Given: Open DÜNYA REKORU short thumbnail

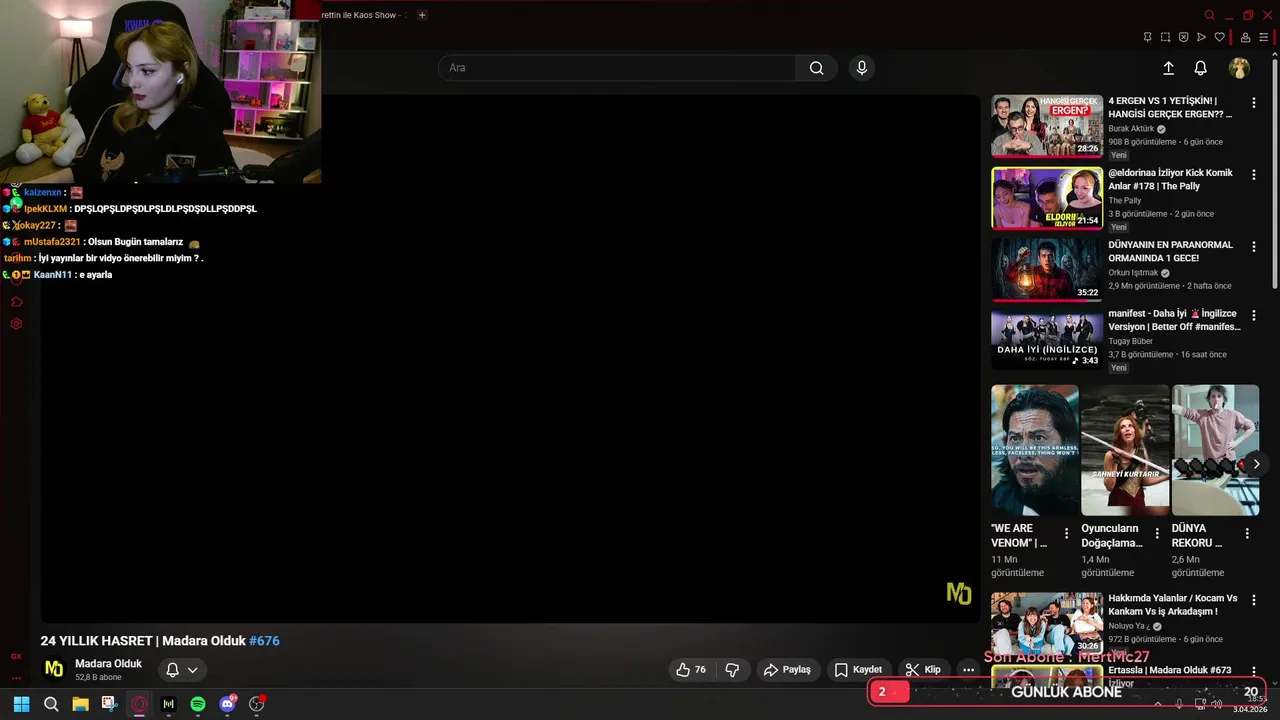Looking at the screenshot, I should coord(1215,450).
